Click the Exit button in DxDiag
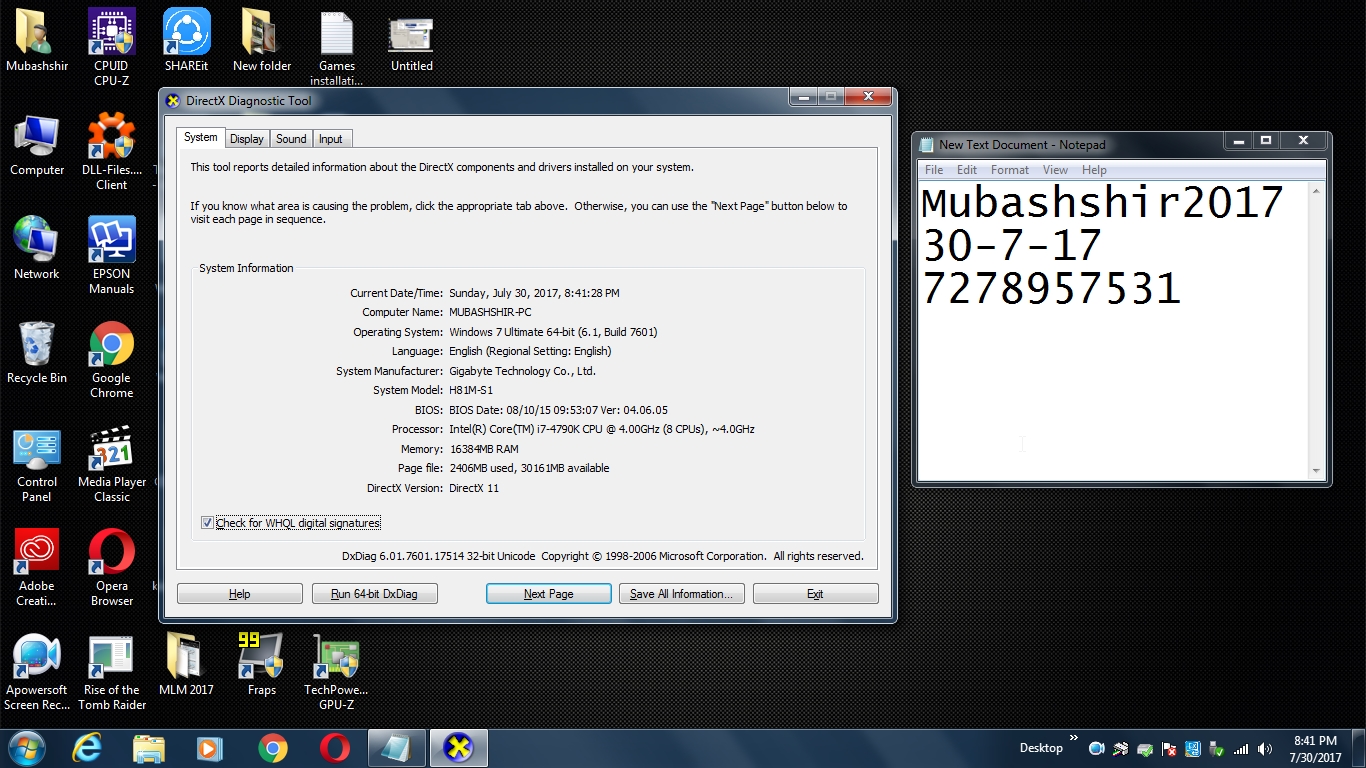 click(x=816, y=594)
